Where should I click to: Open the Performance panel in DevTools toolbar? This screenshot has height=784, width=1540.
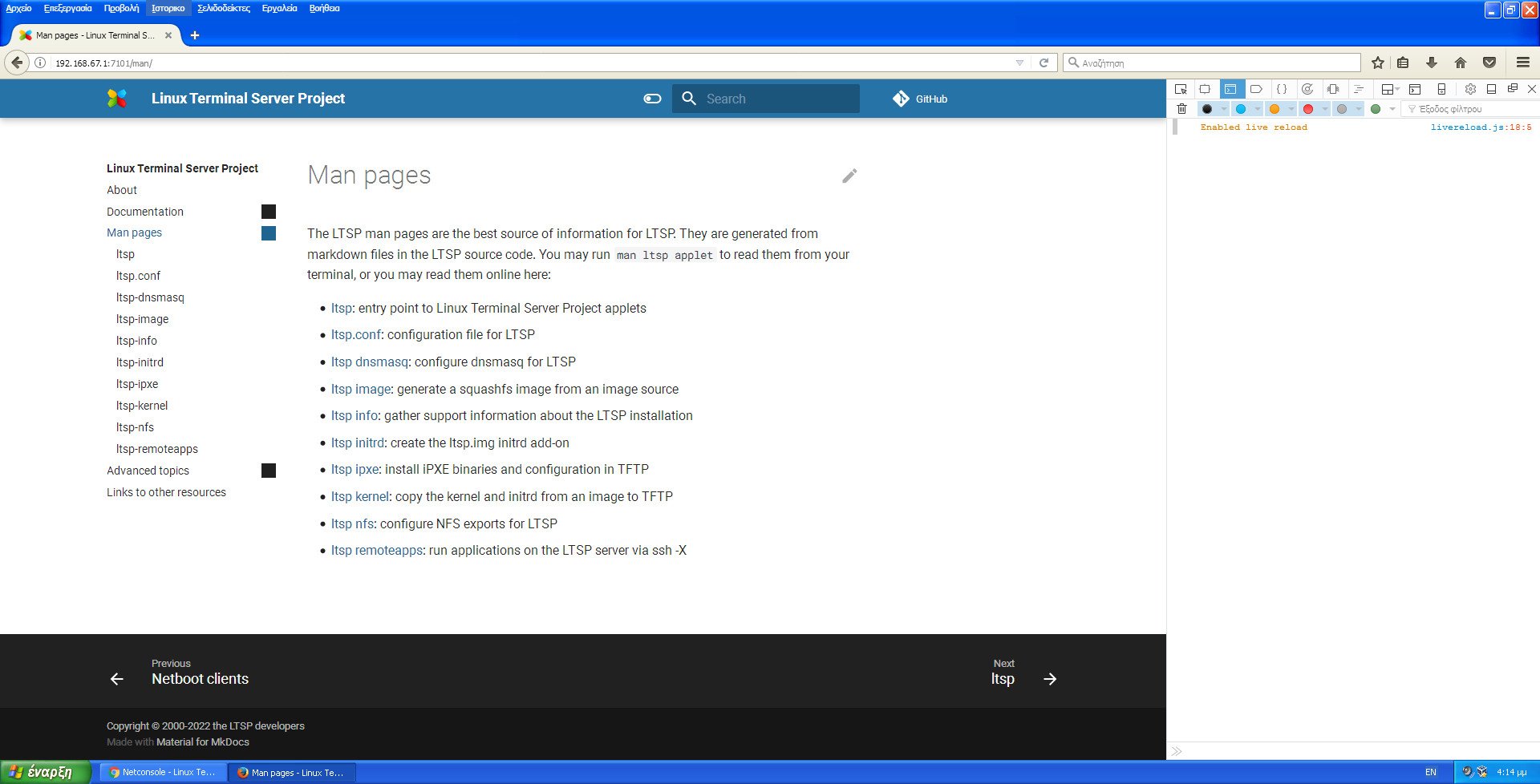pos(1308,89)
